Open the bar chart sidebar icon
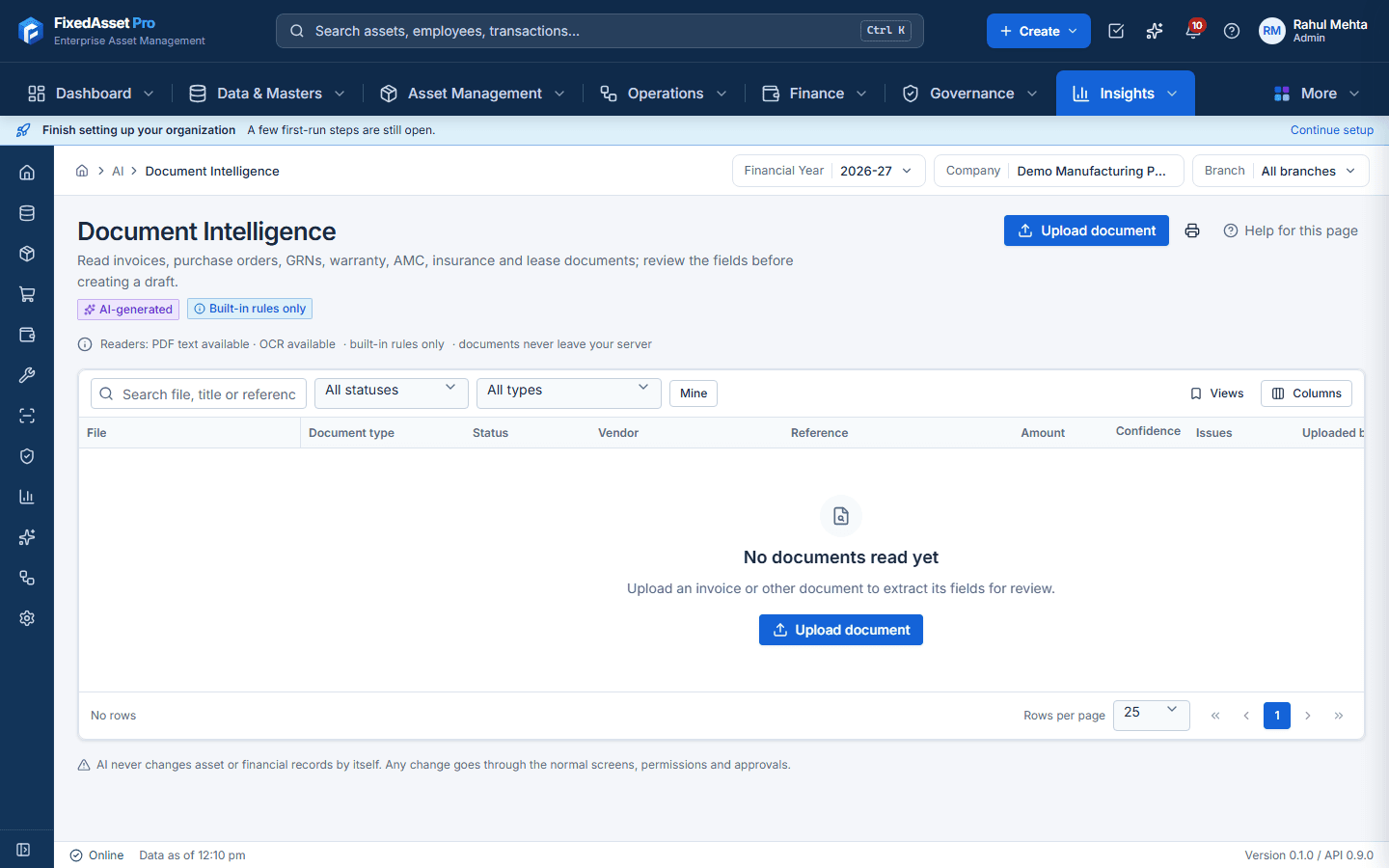The image size is (1389, 868). [27, 497]
